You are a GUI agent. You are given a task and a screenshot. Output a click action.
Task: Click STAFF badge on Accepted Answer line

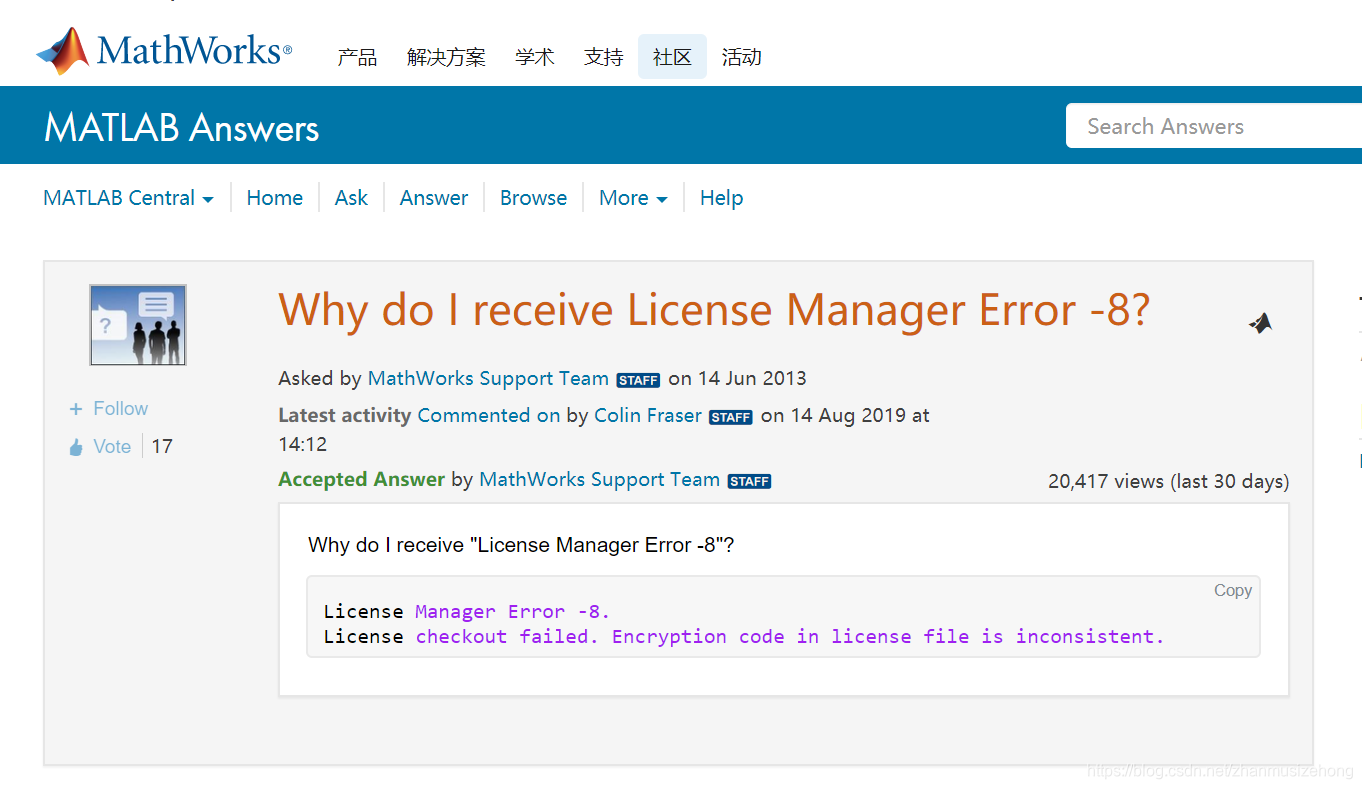(x=749, y=481)
